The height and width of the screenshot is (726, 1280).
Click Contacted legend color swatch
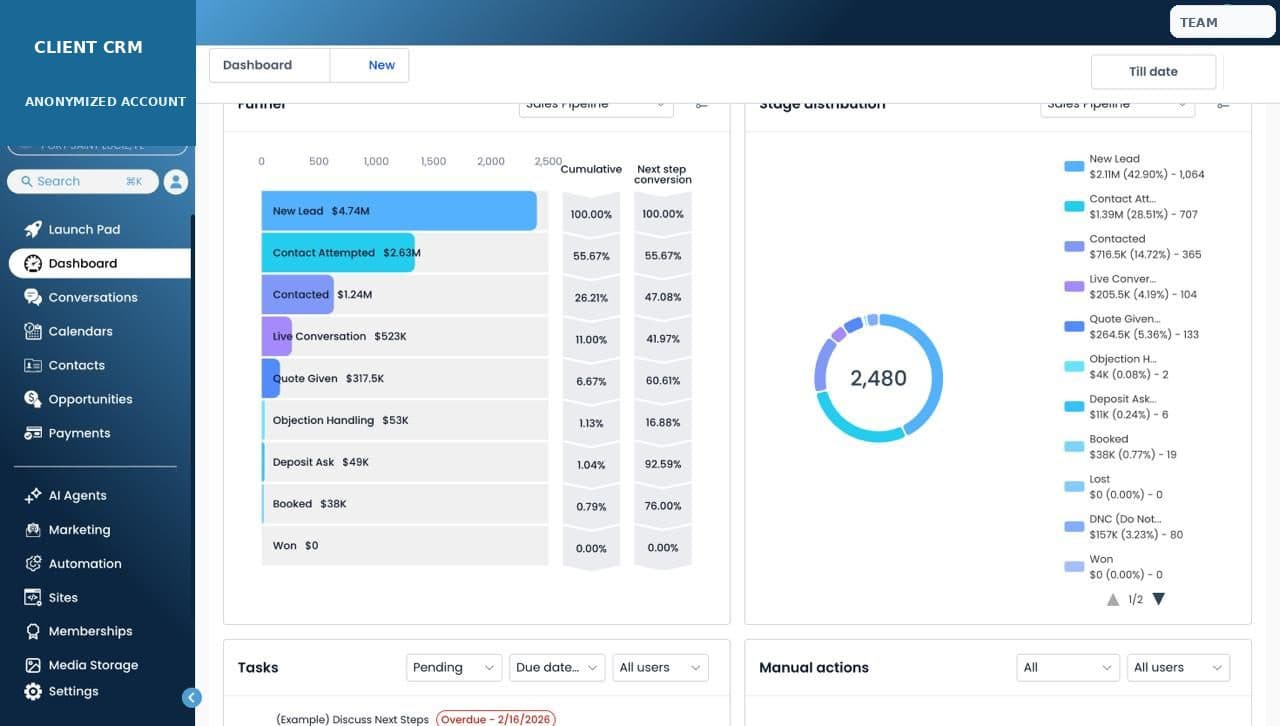coord(1074,246)
